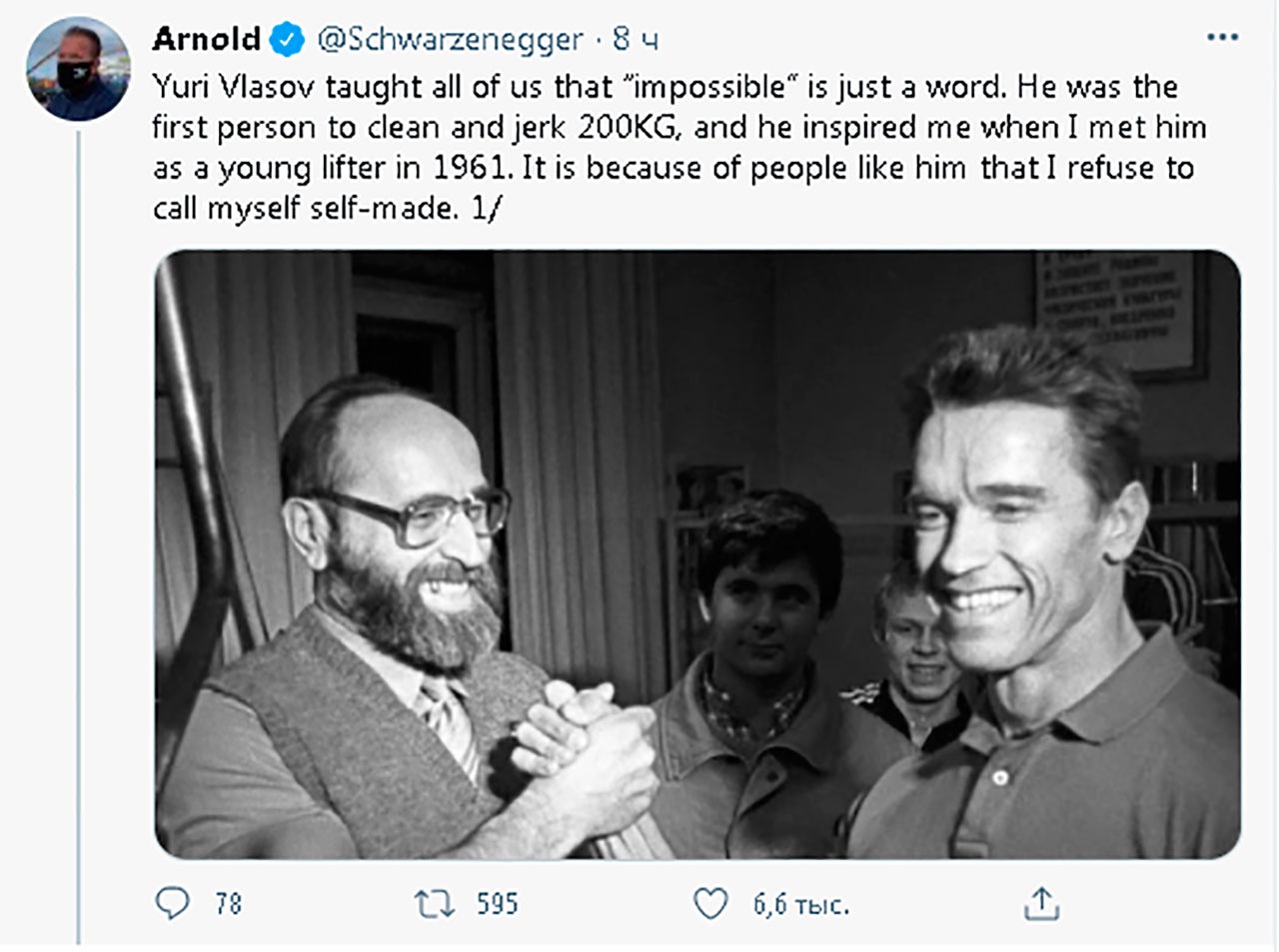Click "200KG" in the tweet text
Screen dimensions: 1279x952
click(630, 128)
